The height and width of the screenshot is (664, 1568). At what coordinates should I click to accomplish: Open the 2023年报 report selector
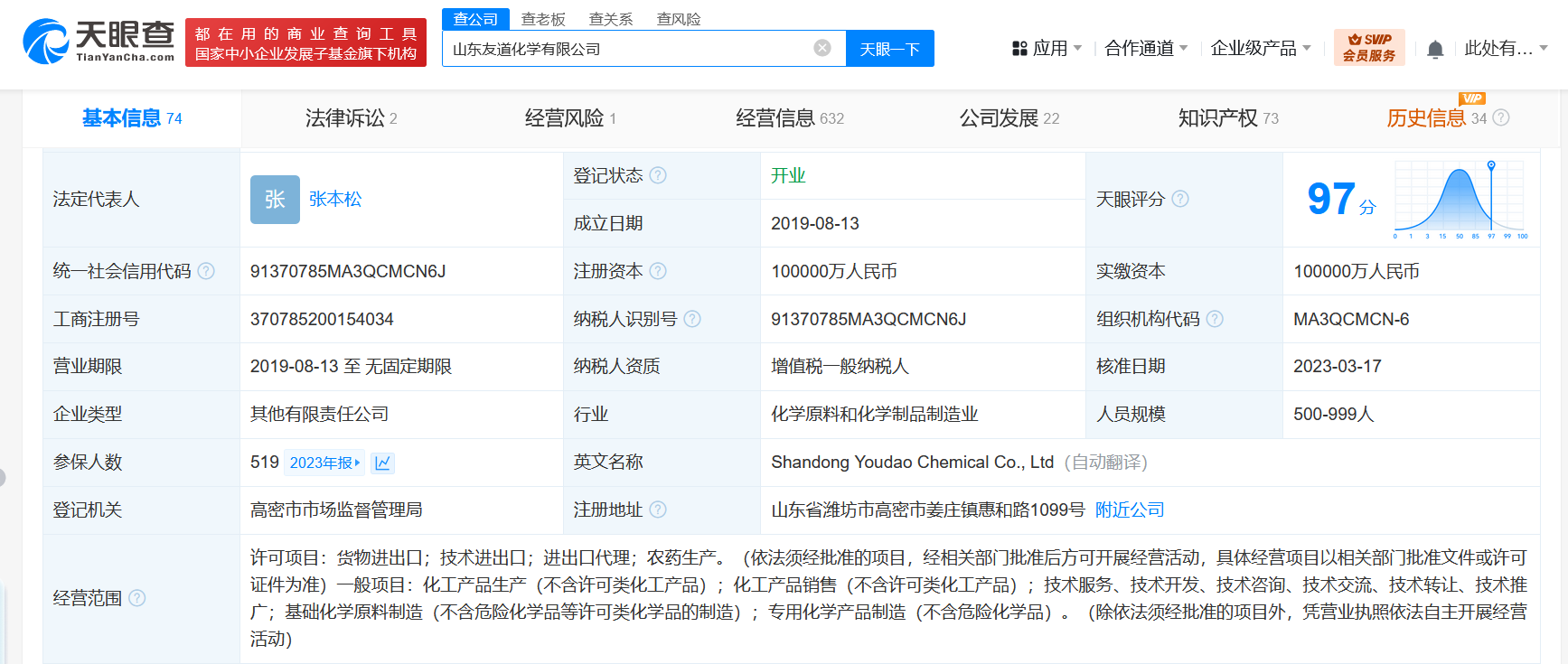pyautogui.click(x=324, y=463)
